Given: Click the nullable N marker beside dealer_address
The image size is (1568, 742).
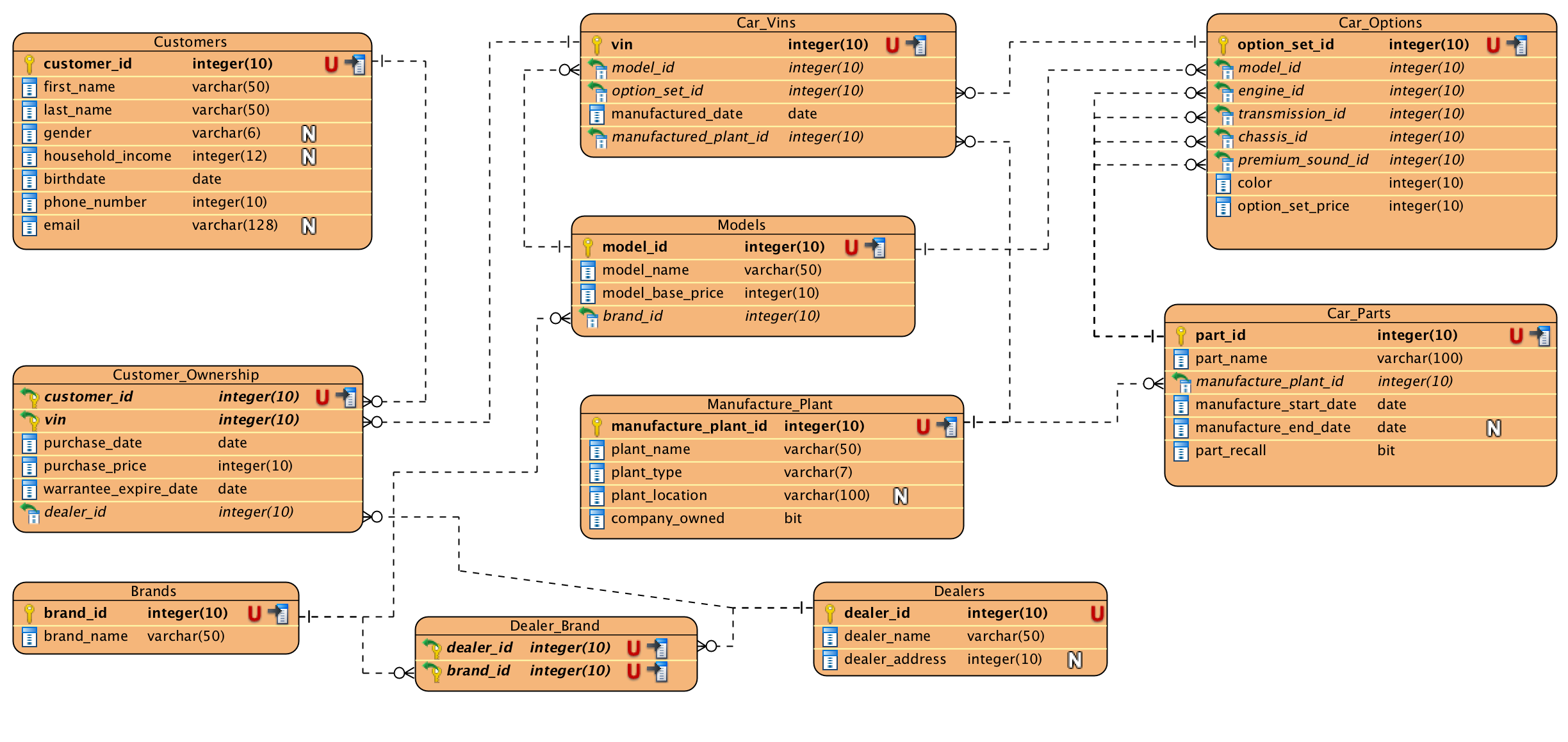Looking at the screenshot, I should [x=1075, y=659].
